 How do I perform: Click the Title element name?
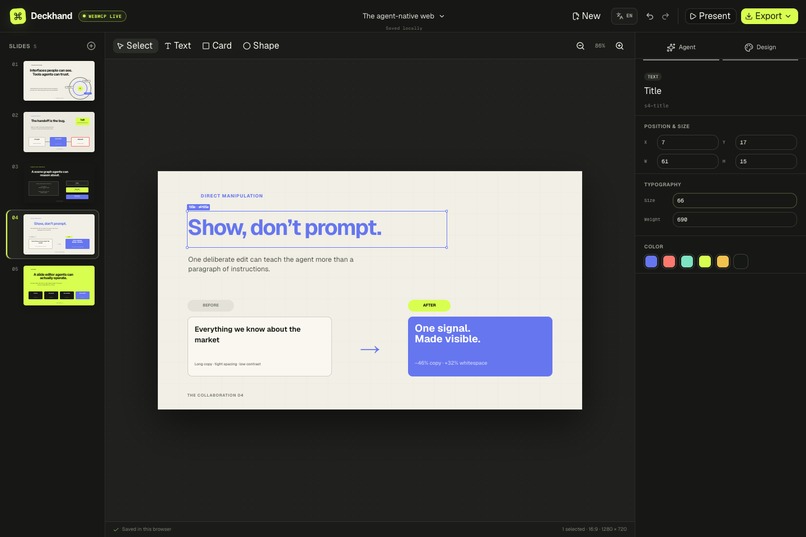click(653, 91)
